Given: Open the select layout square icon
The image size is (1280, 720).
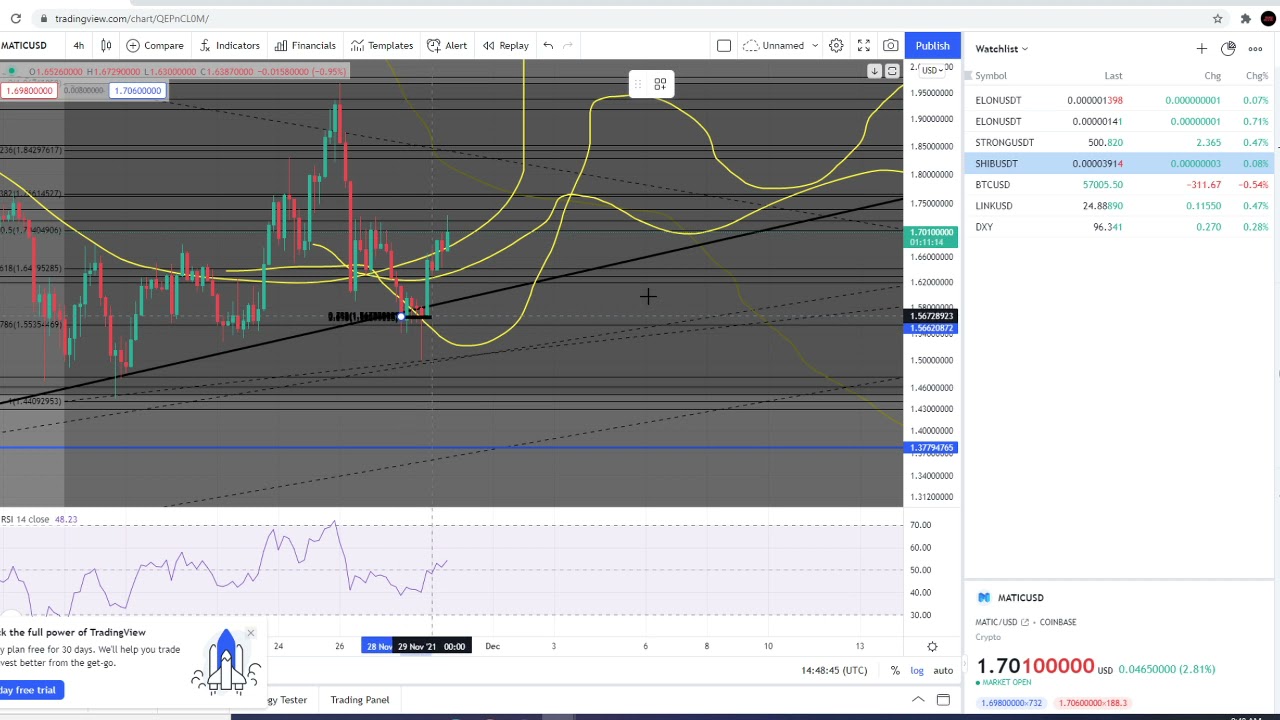Looking at the screenshot, I should point(724,45).
